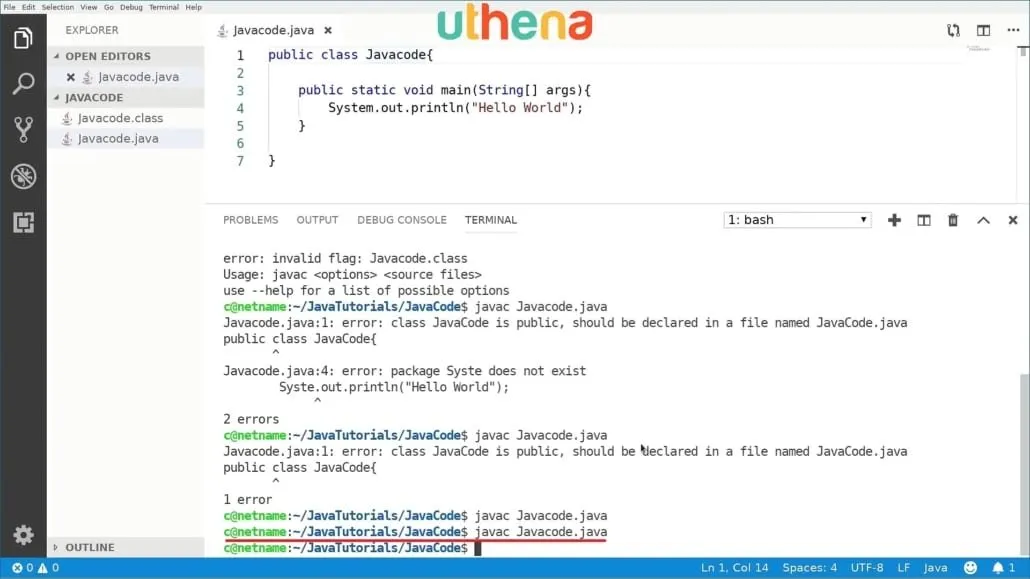
Task: Open the File menu
Action: (9, 7)
